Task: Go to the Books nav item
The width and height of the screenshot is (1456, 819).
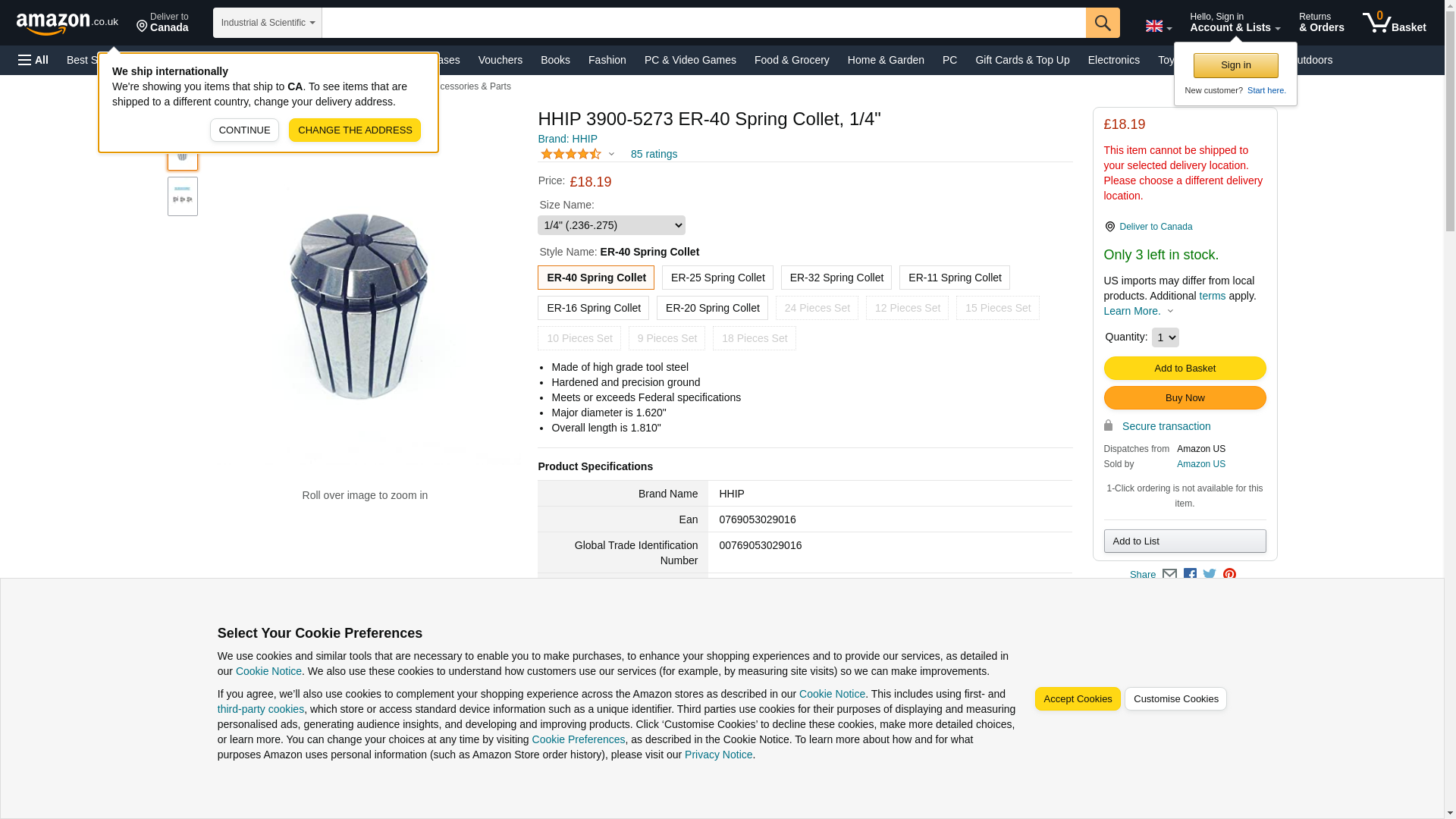Action: [x=555, y=60]
